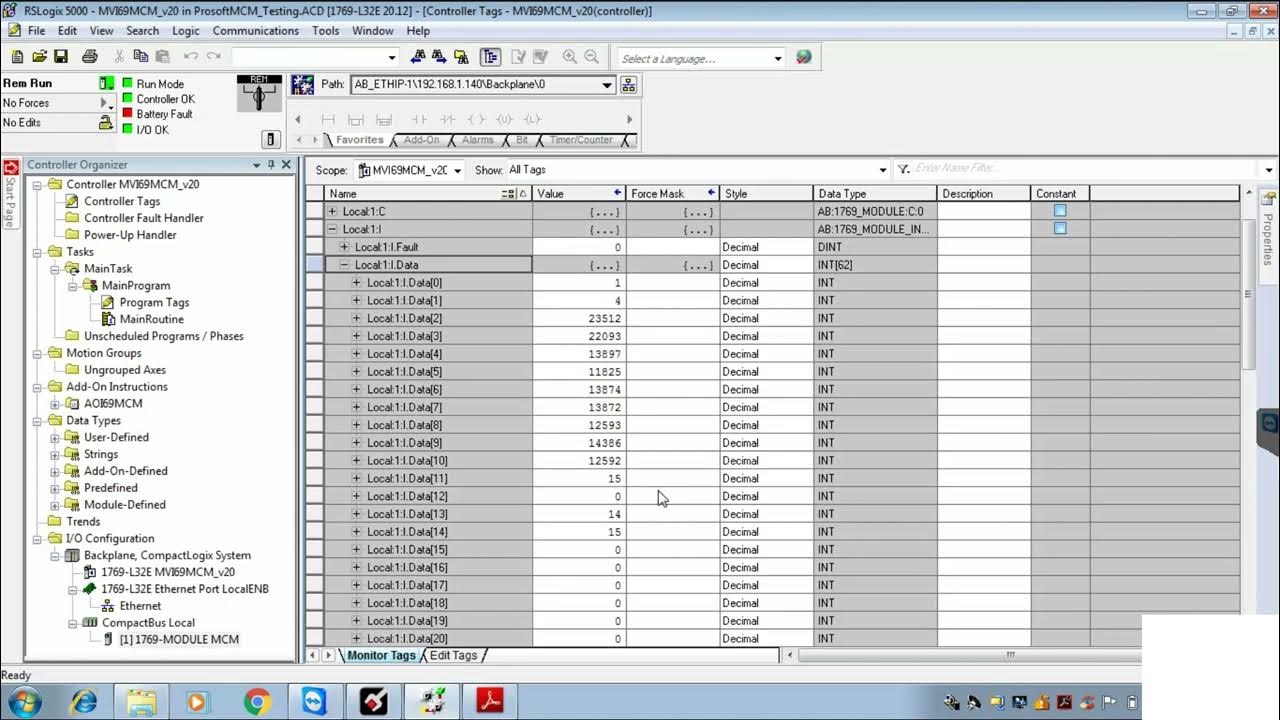Toggle Constant checkbox for Local:1:C
Image resolution: width=1280 pixels, height=720 pixels.
pos(1060,211)
